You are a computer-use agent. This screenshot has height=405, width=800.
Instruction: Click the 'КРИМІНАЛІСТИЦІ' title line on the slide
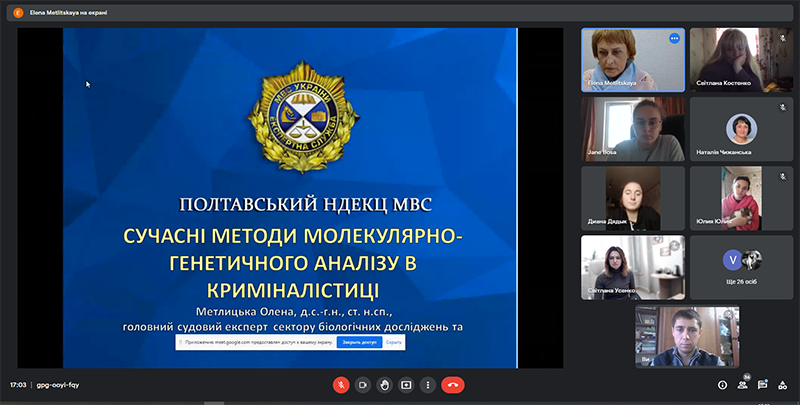[293, 290]
